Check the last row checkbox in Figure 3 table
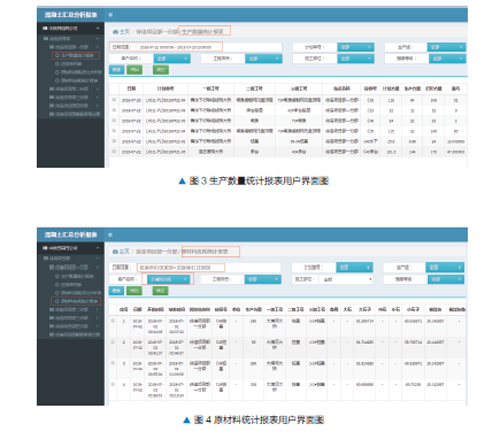Image resolution: width=500 pixels, height=439 pixels. (x=114, y=151)
